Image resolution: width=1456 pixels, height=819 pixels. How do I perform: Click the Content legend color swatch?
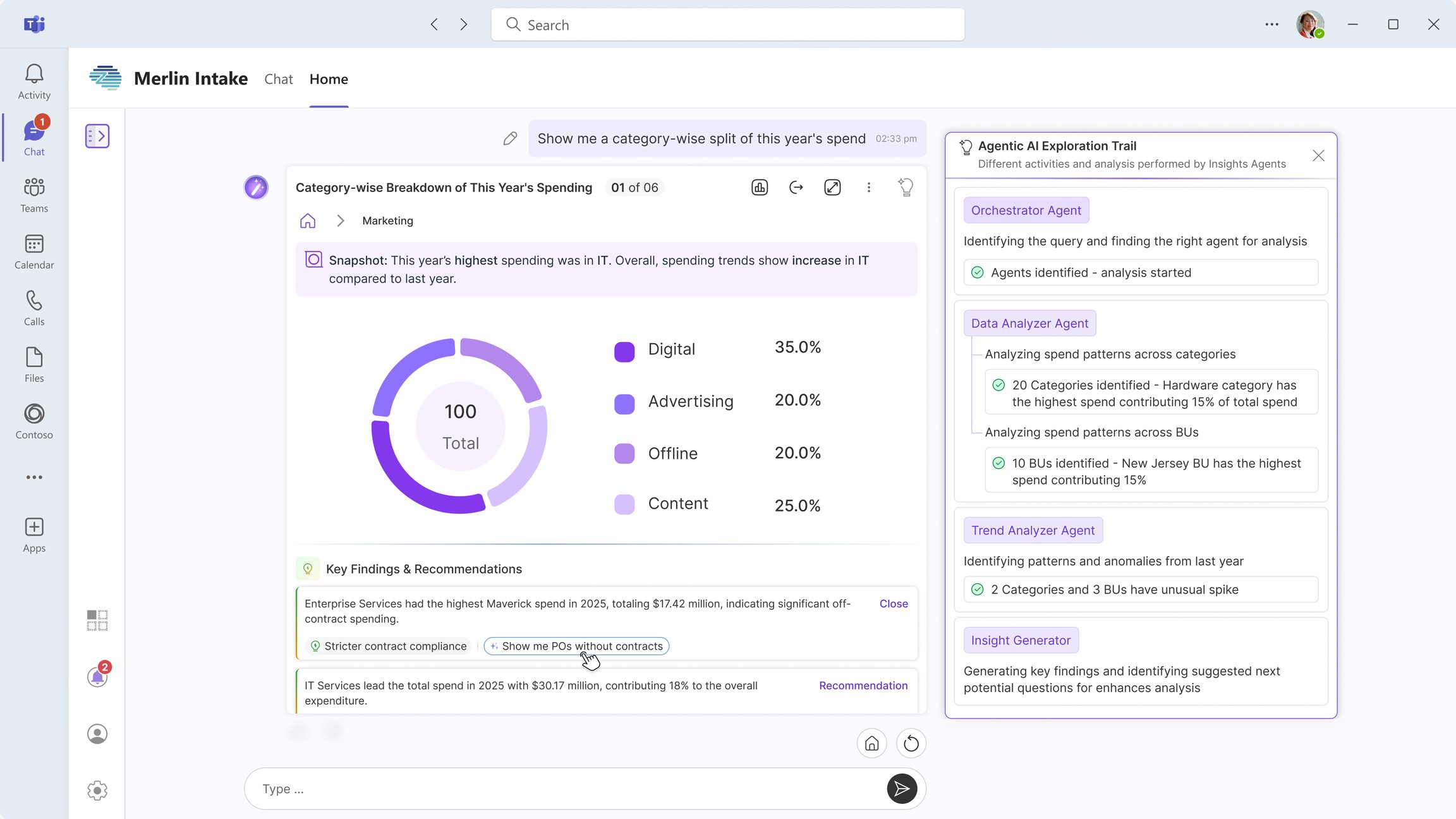tap(624, 504)
